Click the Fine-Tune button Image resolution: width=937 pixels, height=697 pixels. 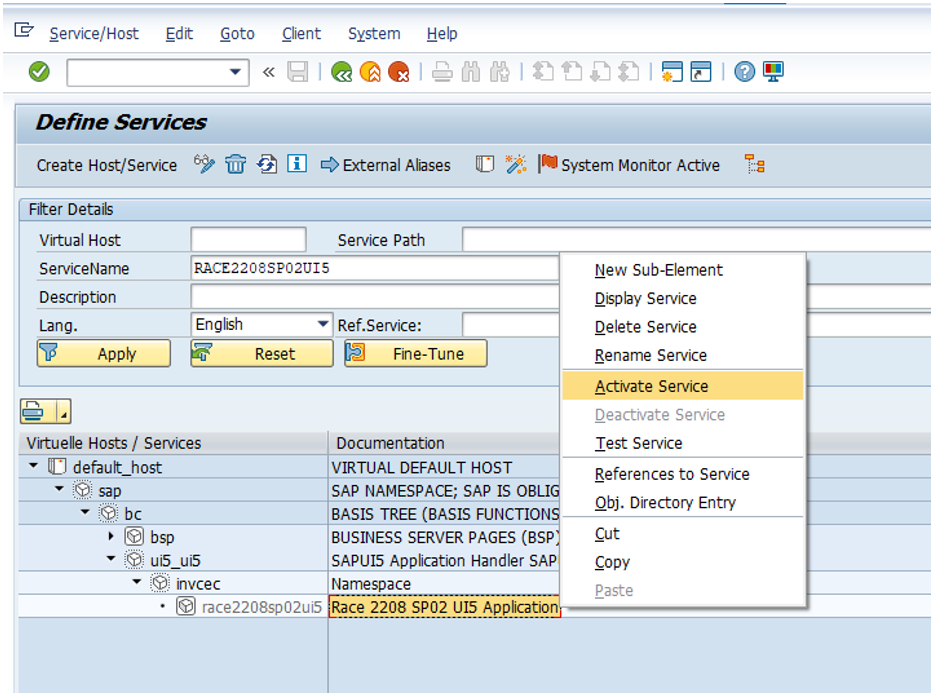pyautogui.click(x=416, y=354)
